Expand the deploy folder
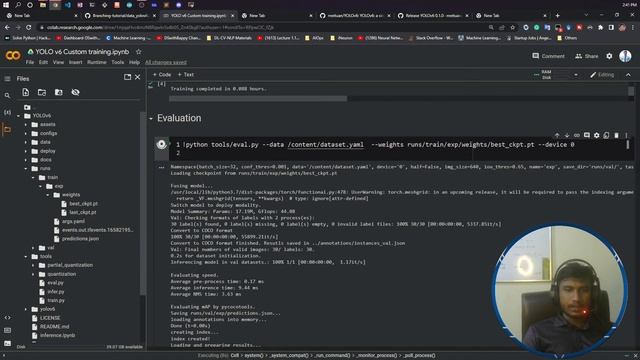The height and width of the screenshot is (360, 640). [x=26, y=151]
